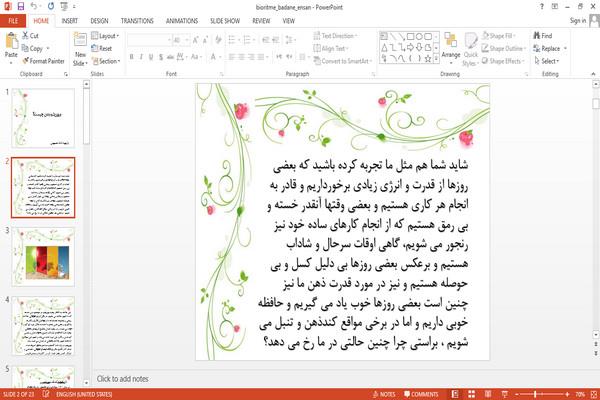Click the Copy command
The width and height of the screenshot is (600, 400).
(32, 48)
